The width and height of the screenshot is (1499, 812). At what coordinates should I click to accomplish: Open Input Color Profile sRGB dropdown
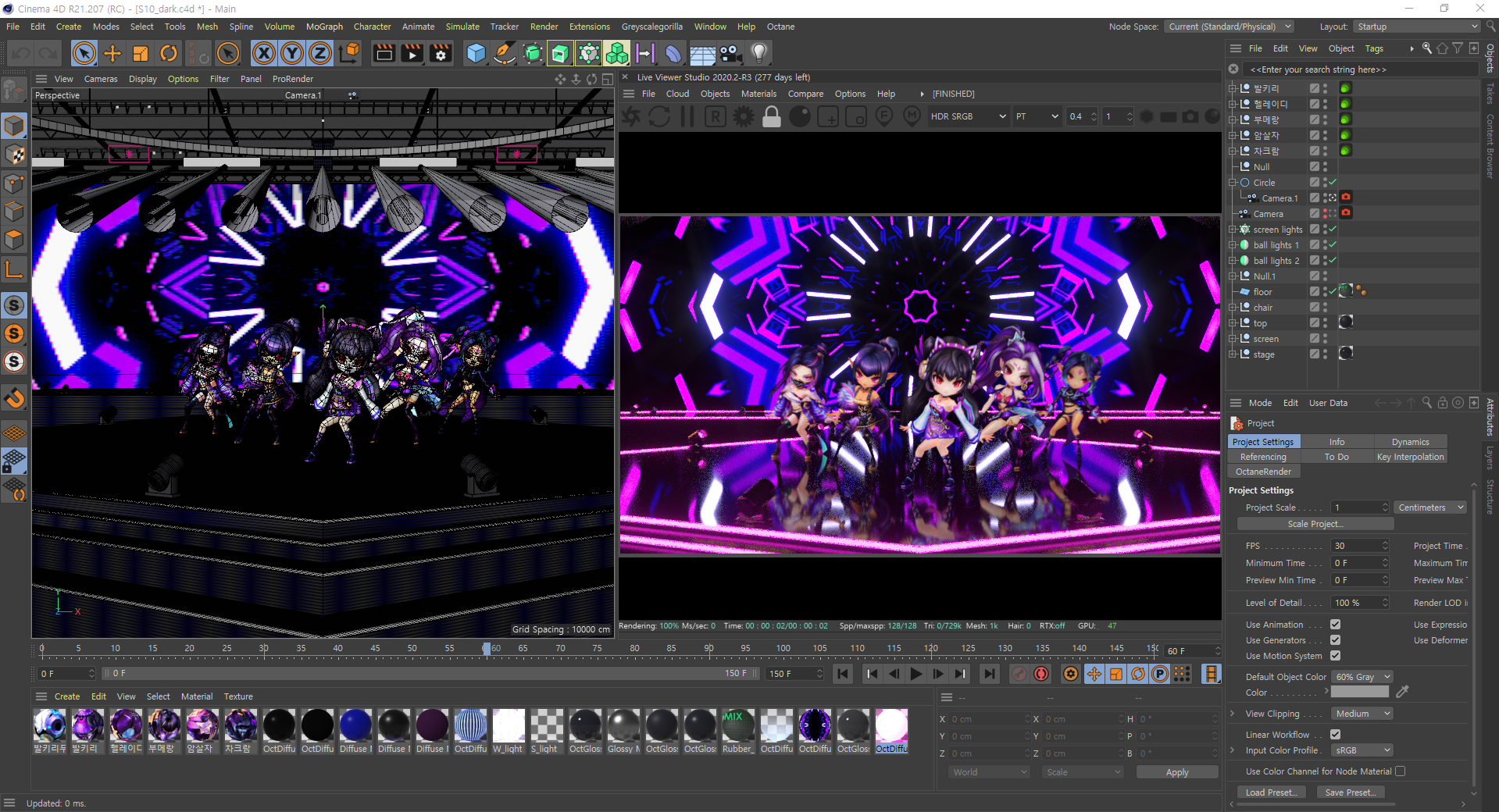(1362, 750)
